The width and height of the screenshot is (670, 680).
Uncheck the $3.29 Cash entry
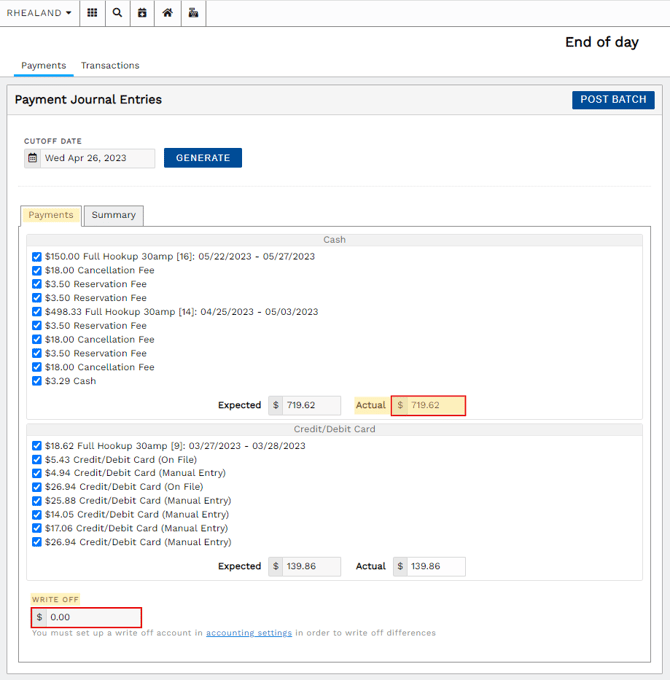point(37,381)
